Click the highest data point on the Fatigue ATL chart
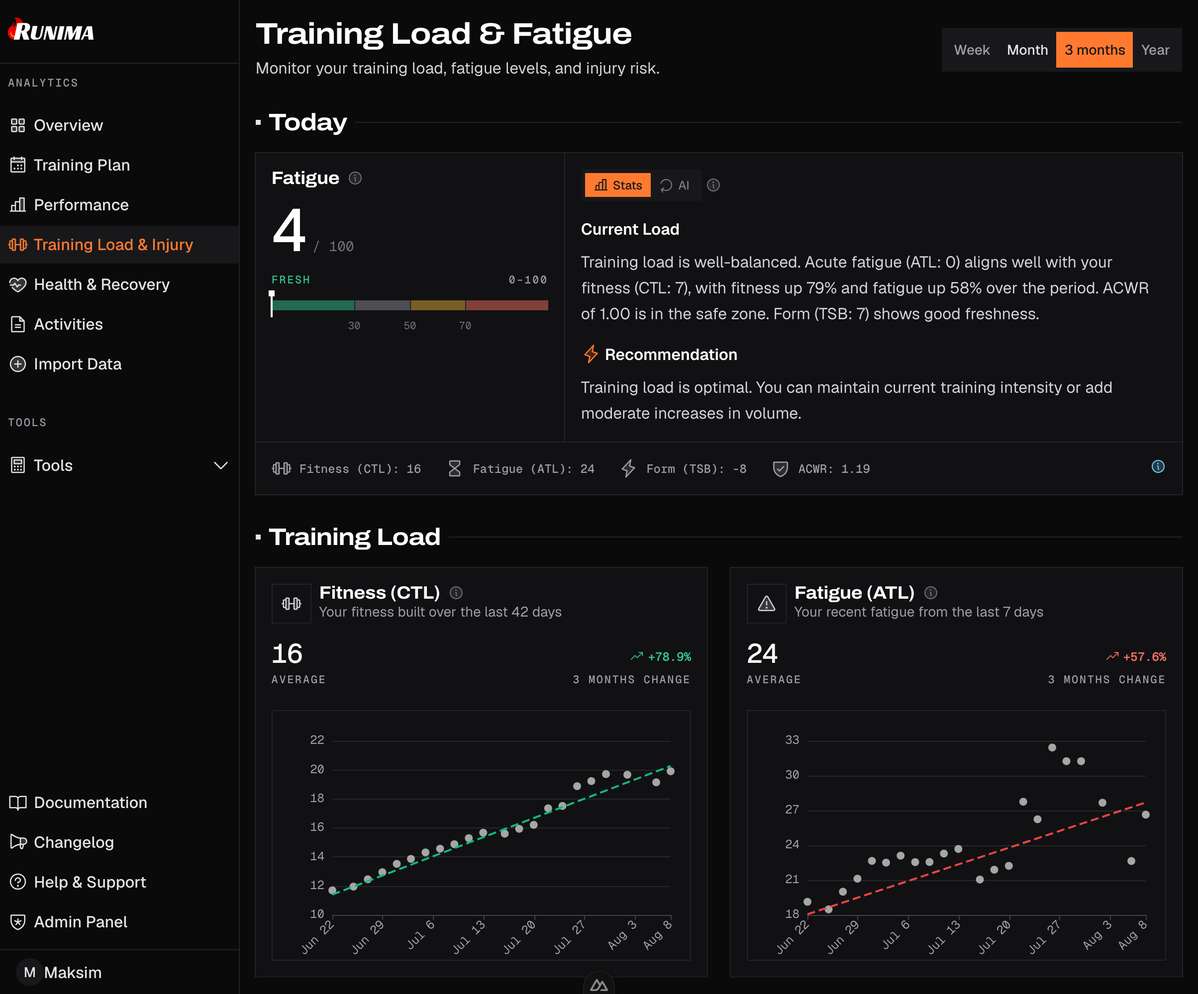Screen dimensions: 1198x994 1052,747
